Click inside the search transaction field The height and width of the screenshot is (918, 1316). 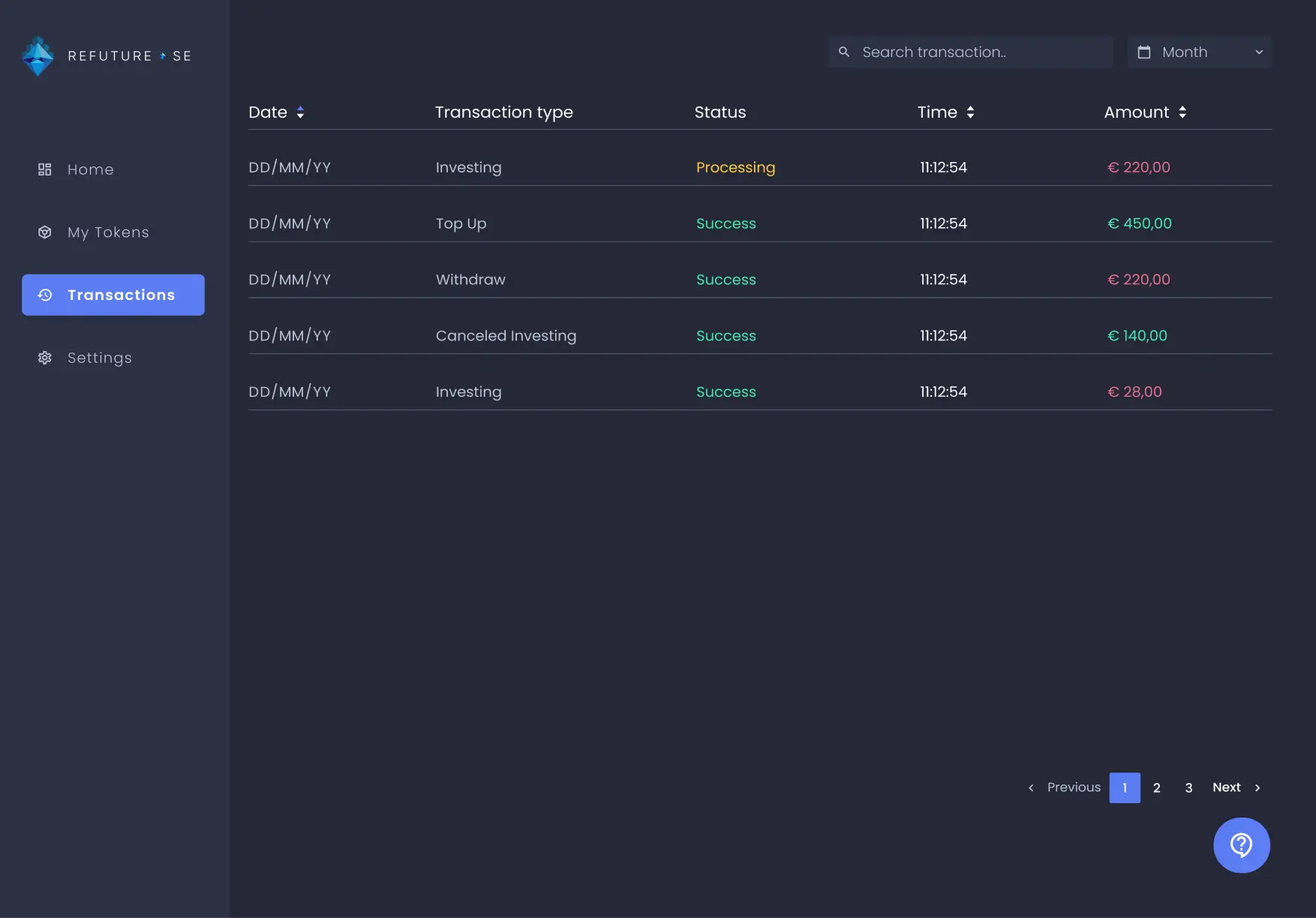pyautogui.click(x=968, y=52)
